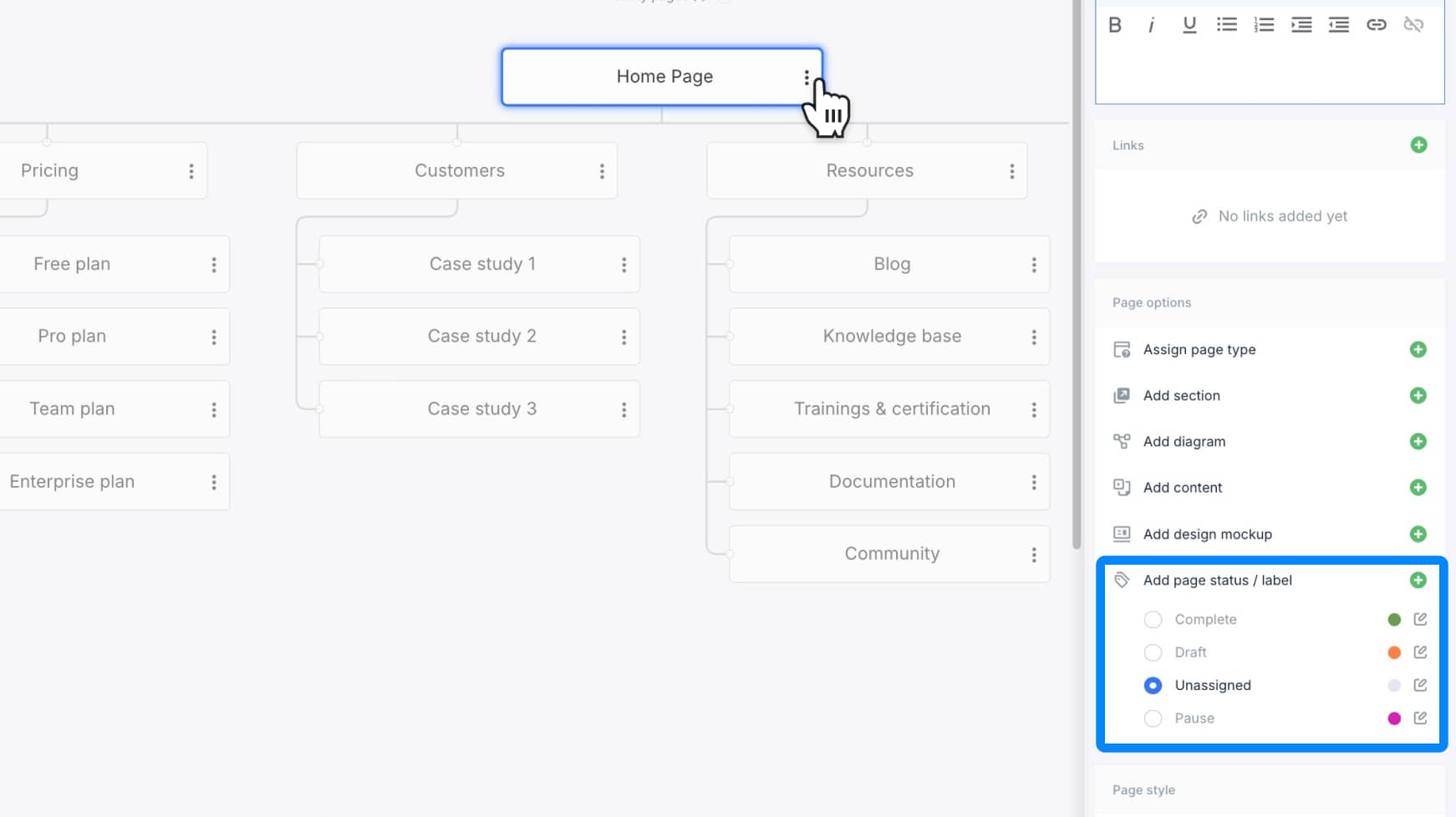The height and width of the screenshot is (817, 1456).
Task: Click the green plus beside Add section
Action: coord(1418,395)
